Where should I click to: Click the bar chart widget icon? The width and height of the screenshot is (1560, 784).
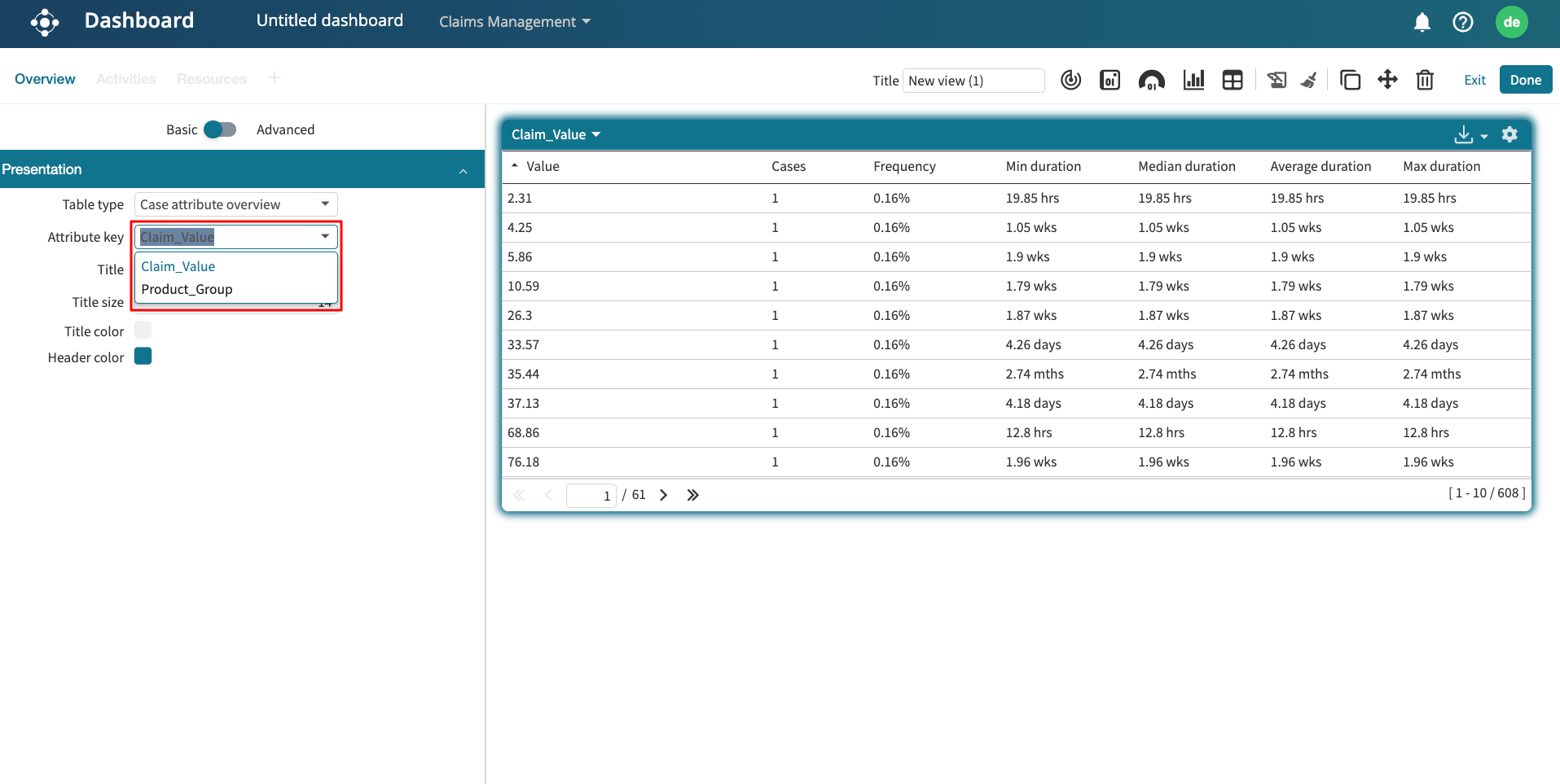(x=1193, y=80)
